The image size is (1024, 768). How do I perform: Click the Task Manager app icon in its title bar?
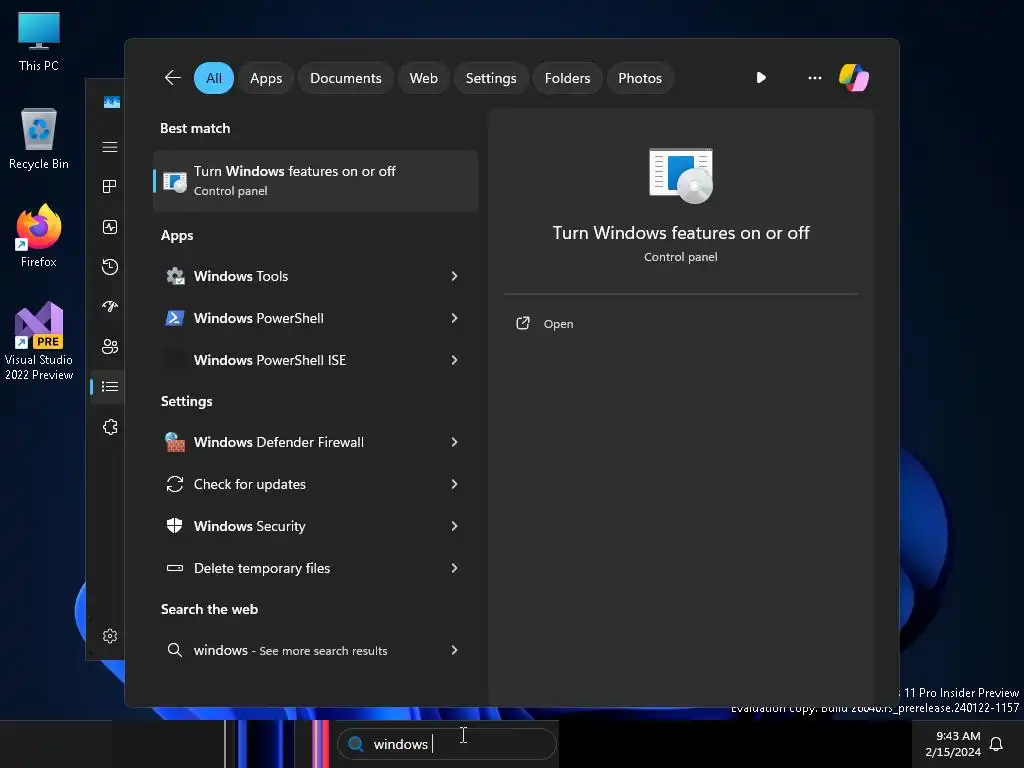point(112,102)
